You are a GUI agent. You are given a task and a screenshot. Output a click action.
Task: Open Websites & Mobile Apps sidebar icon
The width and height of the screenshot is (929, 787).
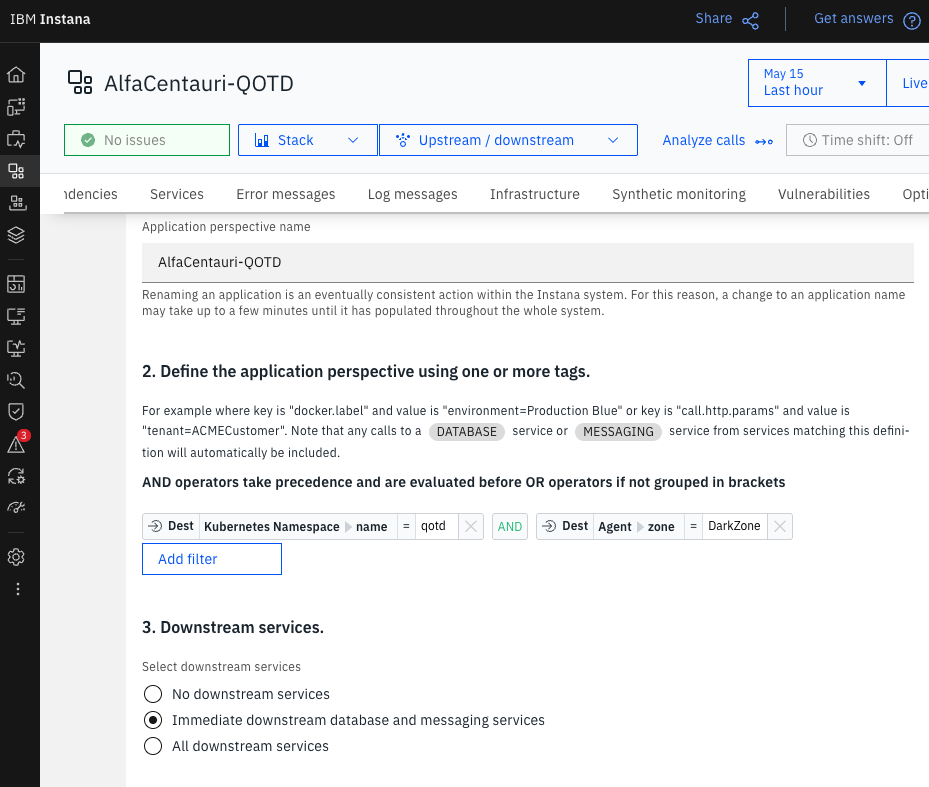point(16,107)
